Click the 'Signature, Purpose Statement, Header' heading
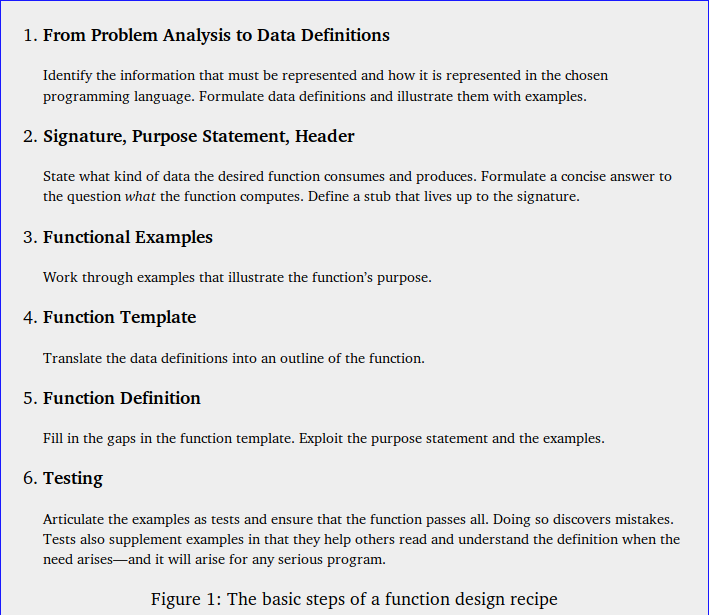 [x=198, y=136]
